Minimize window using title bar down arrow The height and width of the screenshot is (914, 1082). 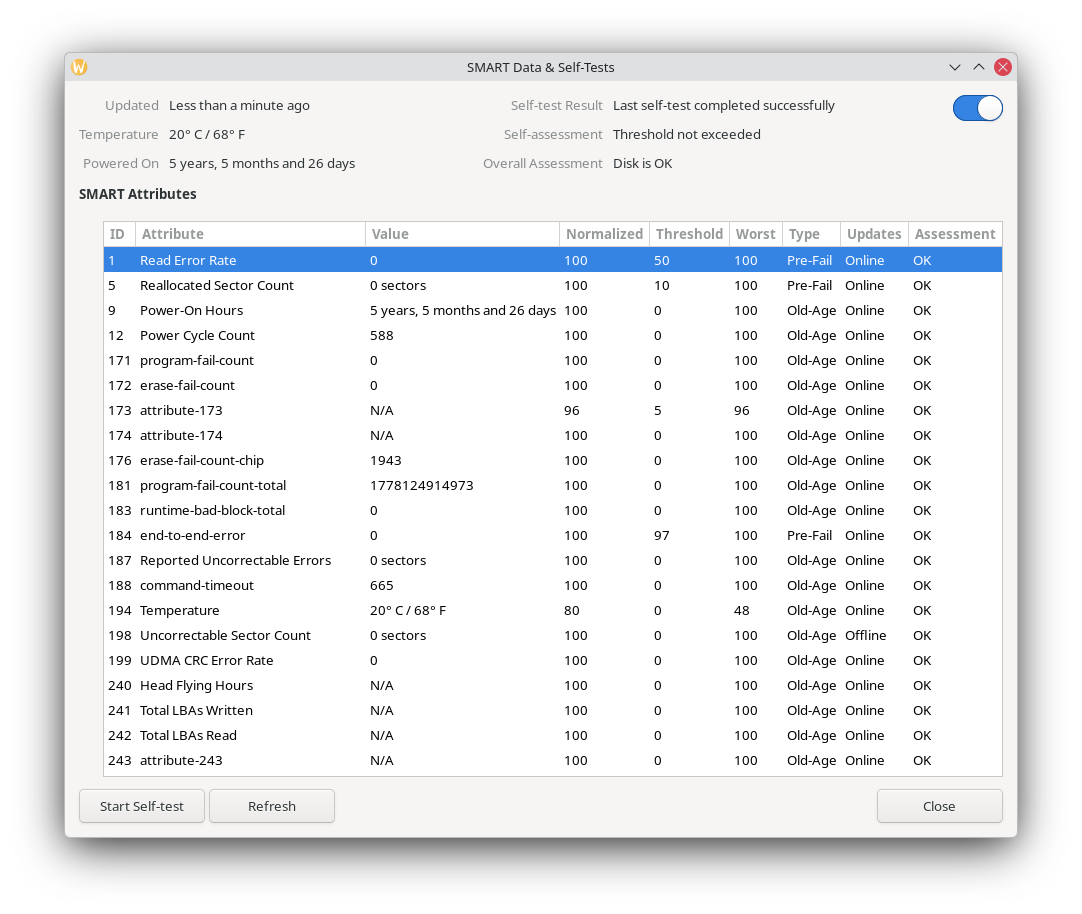pyautogui.click(x=955, y=67)
